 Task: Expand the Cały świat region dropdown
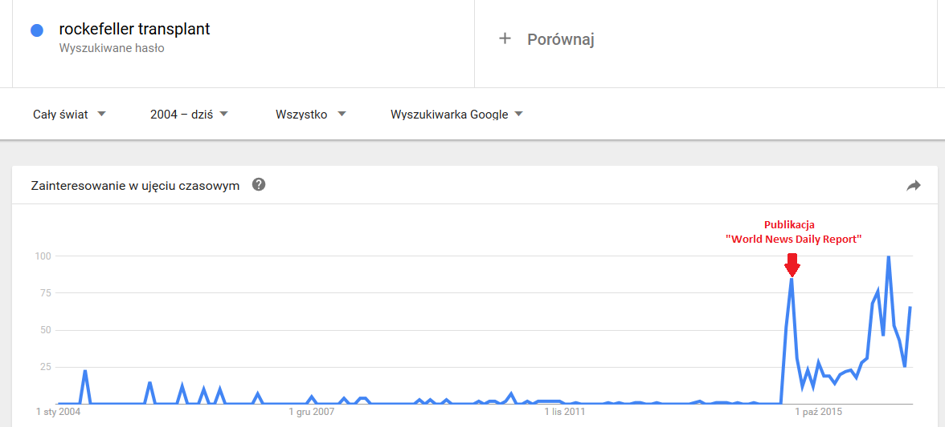[x=69, y=114]
